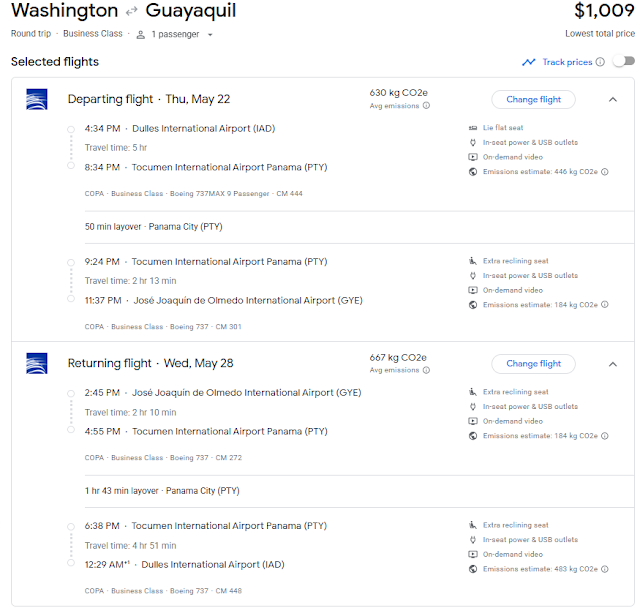Open info icon for 446 kg CO2e estimate
Screen dimensions: 640x608
click(x=605, y=172)
